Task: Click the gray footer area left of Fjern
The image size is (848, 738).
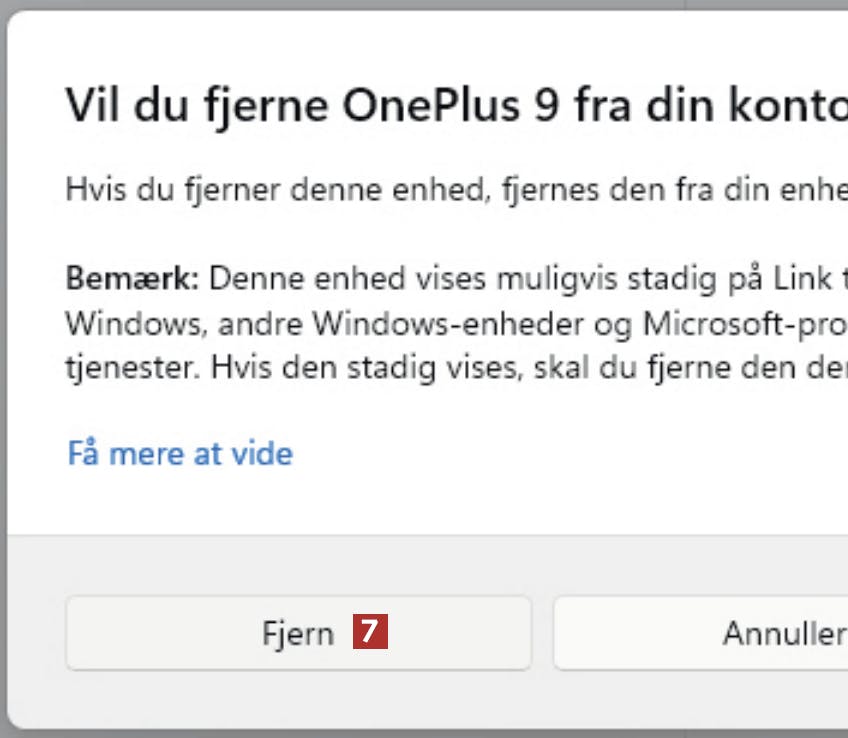Action: [x=36, y=632]
